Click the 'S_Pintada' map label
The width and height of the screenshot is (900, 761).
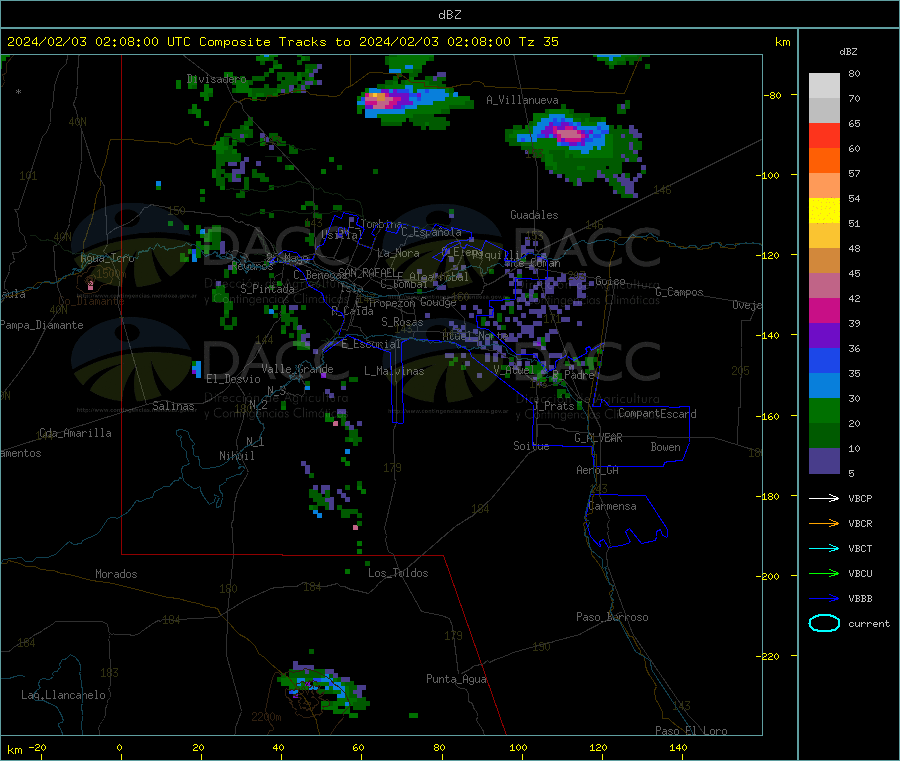(267, 288)
